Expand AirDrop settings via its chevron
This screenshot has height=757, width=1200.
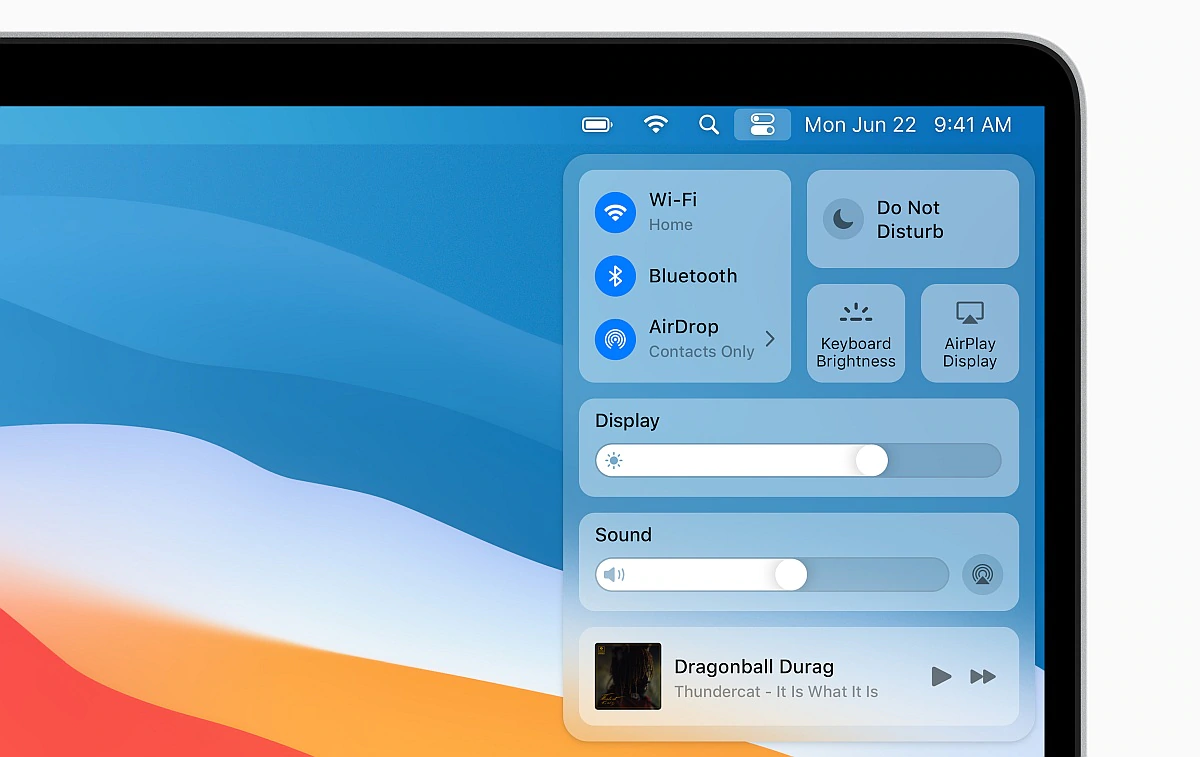tap(768, 339)
